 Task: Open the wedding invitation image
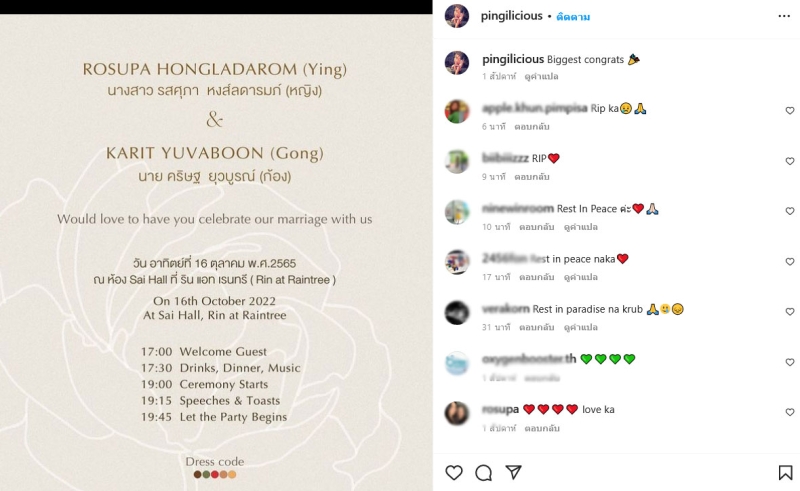pyautogui.click(x=216, y=252)
